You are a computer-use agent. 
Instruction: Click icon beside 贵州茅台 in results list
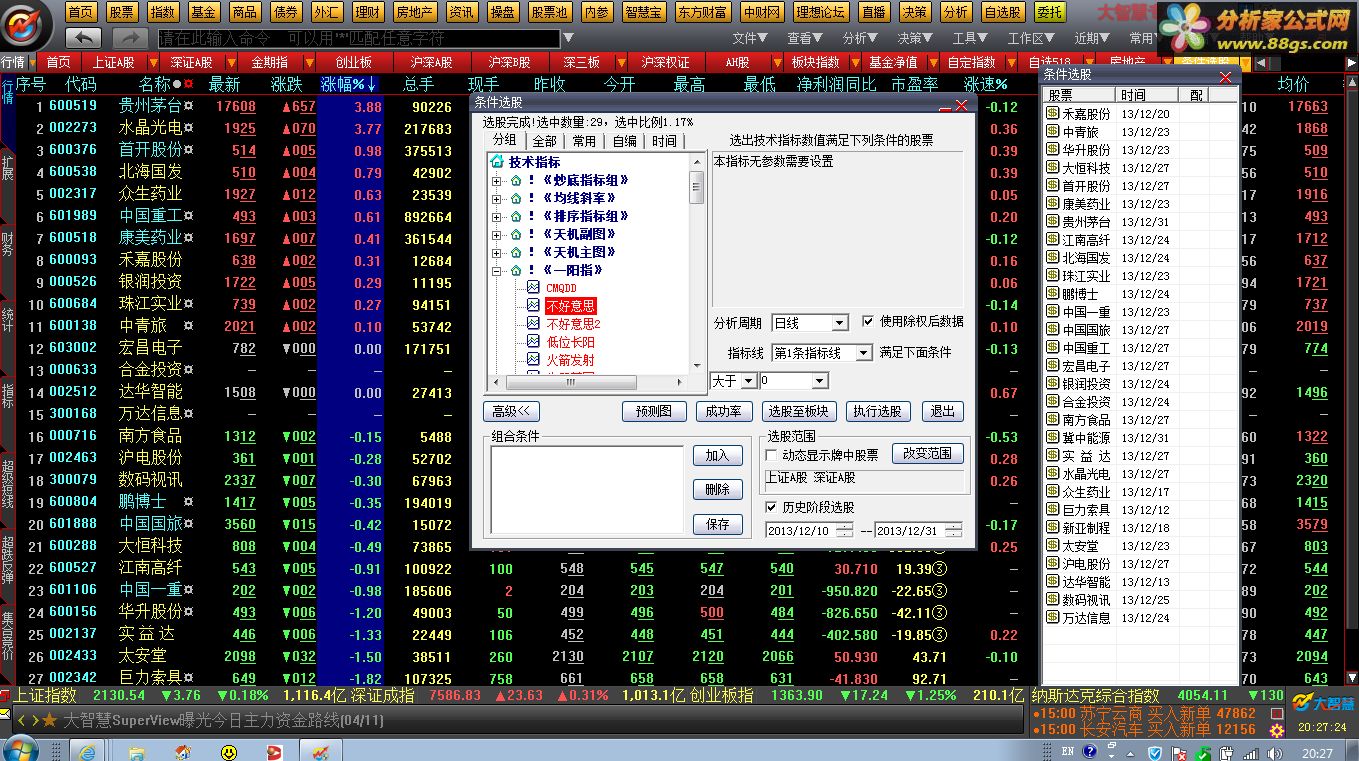pyautogui.click(x=1053, y=222)
